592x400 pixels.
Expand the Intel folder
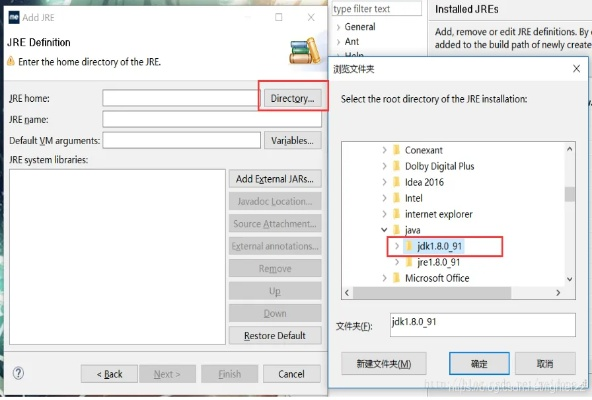pos(384,198)
